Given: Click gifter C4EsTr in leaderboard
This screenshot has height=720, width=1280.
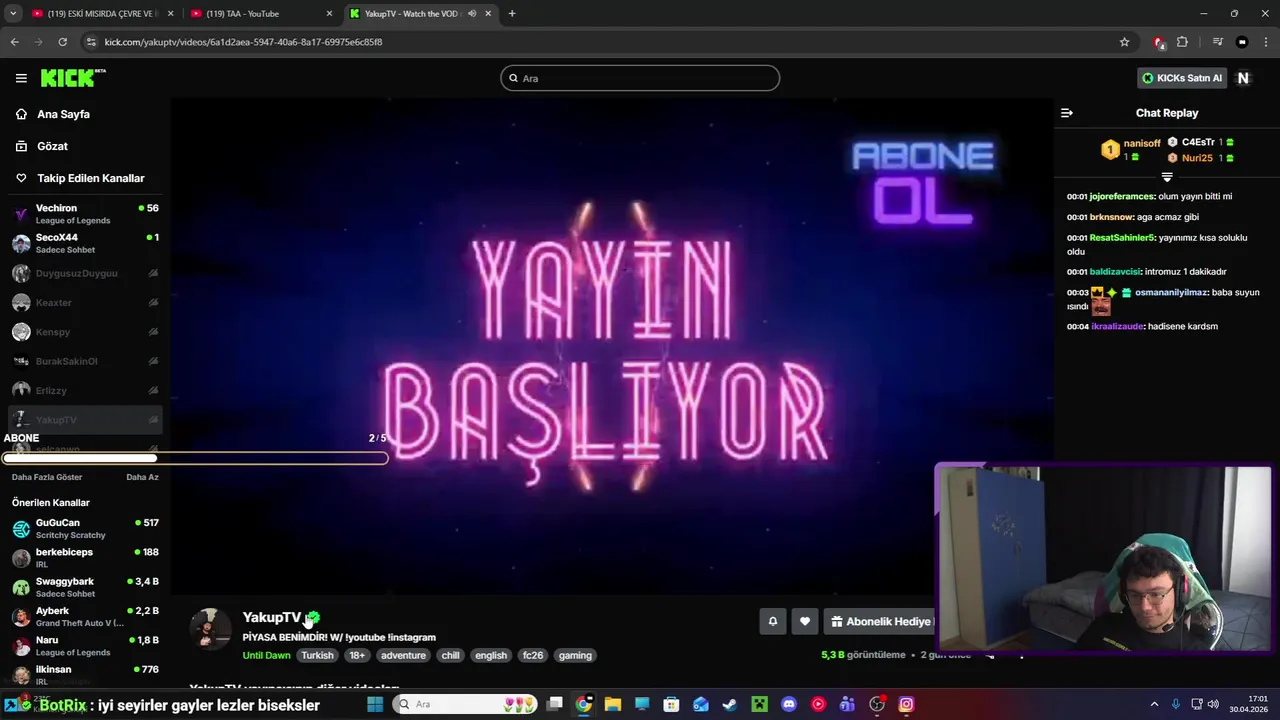Looking at the screenshot, I should click(x=1198, y=142).
